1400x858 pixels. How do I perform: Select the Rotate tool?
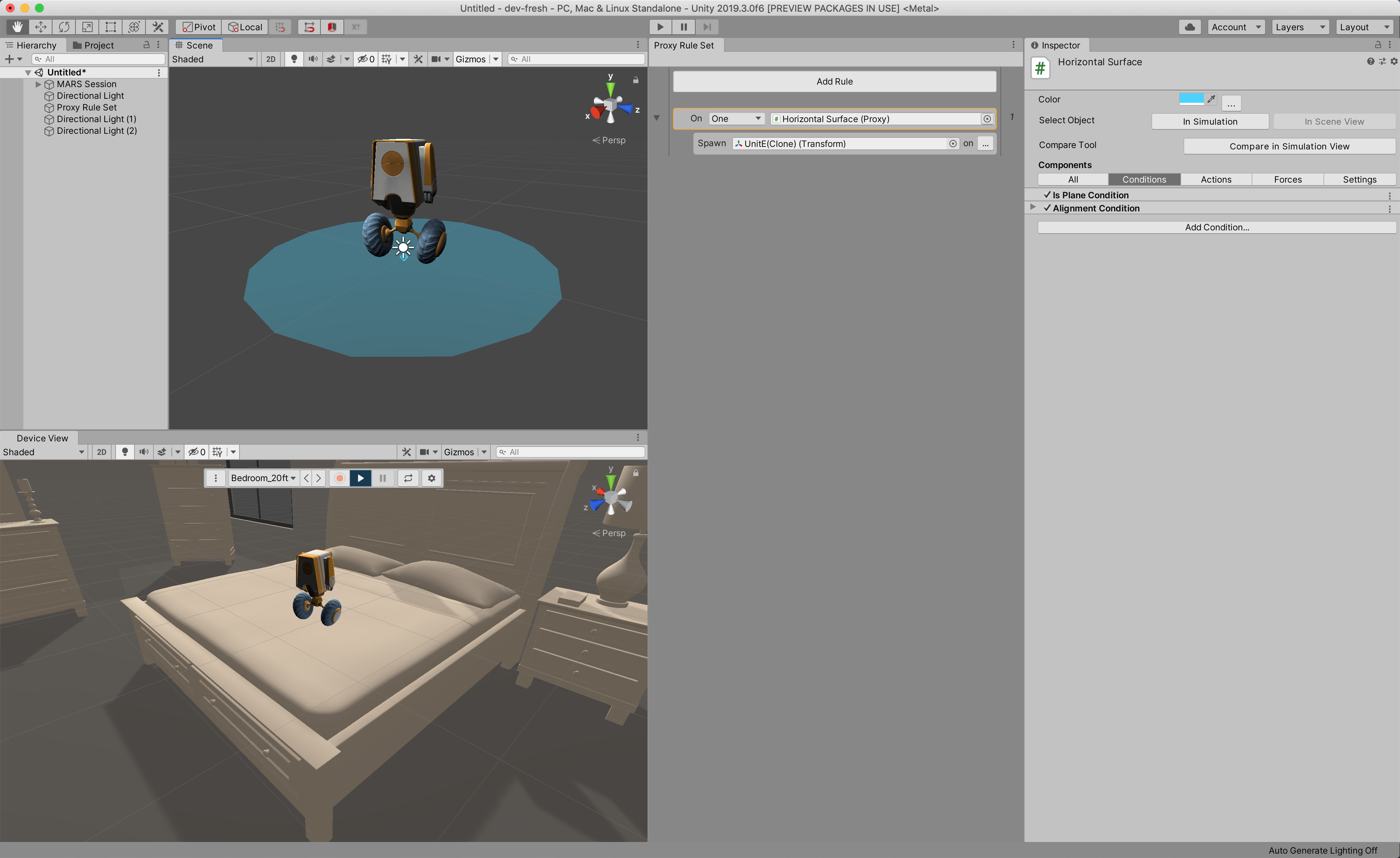(x=64, y=27)
